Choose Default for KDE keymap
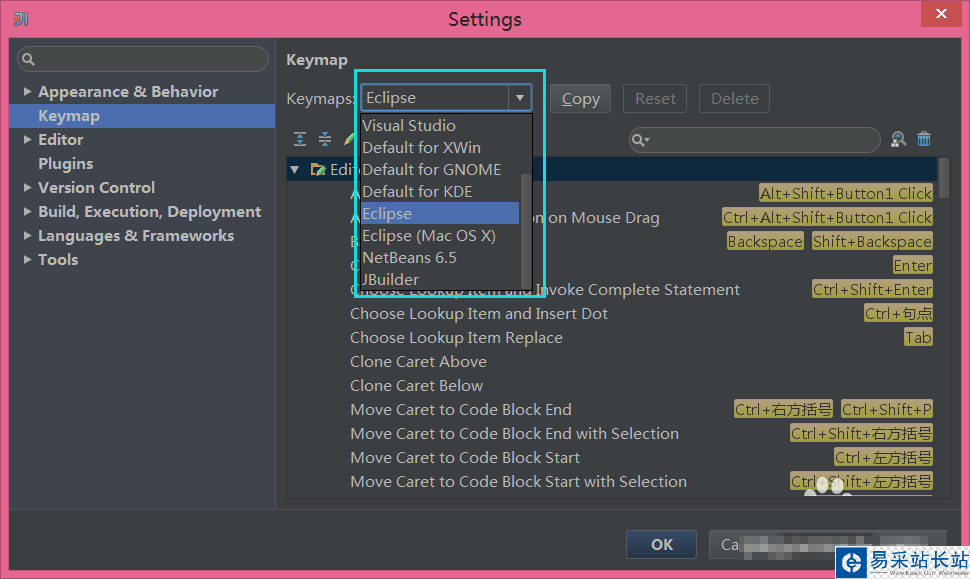The height and width of the screenshot is (579, 970). (x=440, y=192)
